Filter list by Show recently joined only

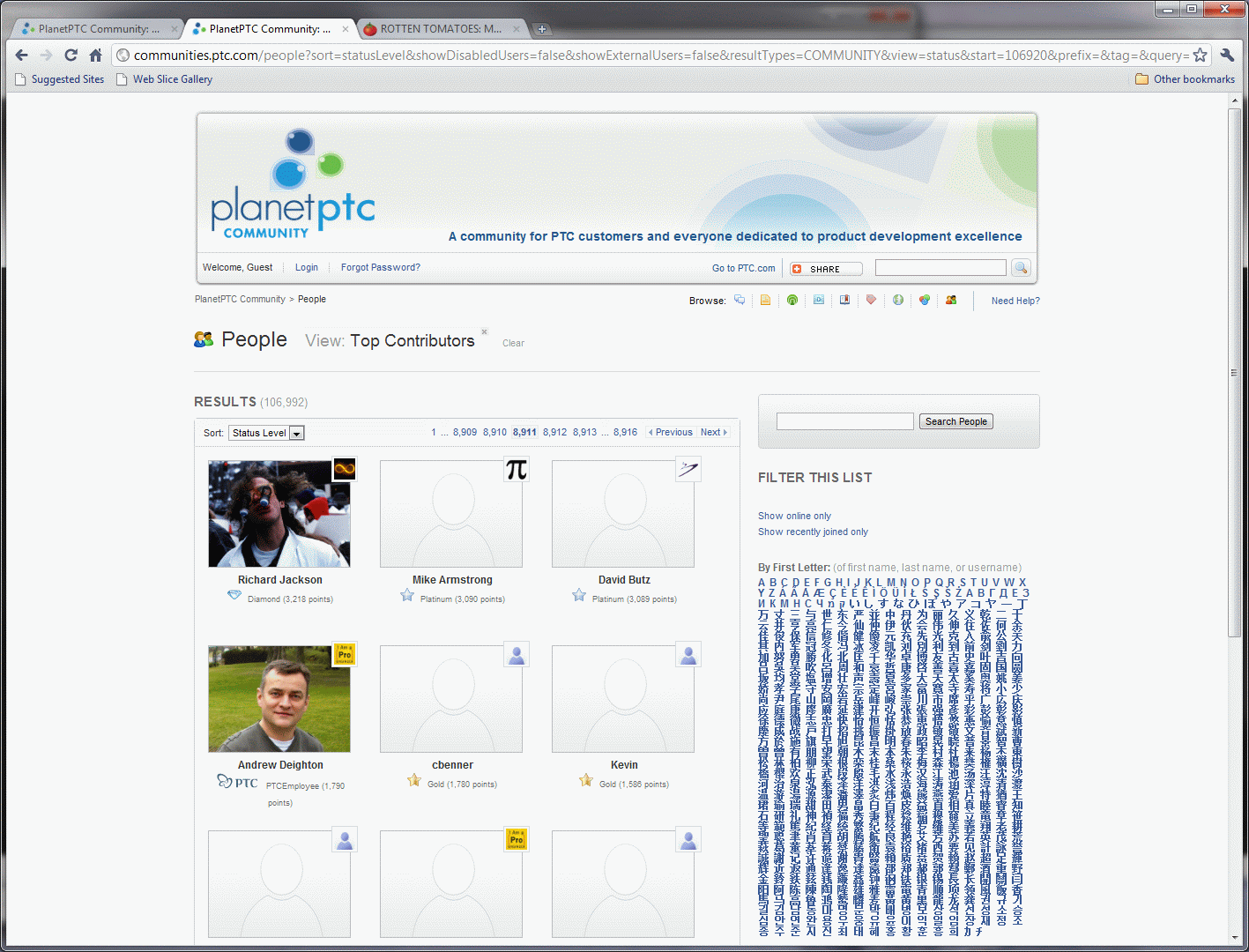coord(813,532)
